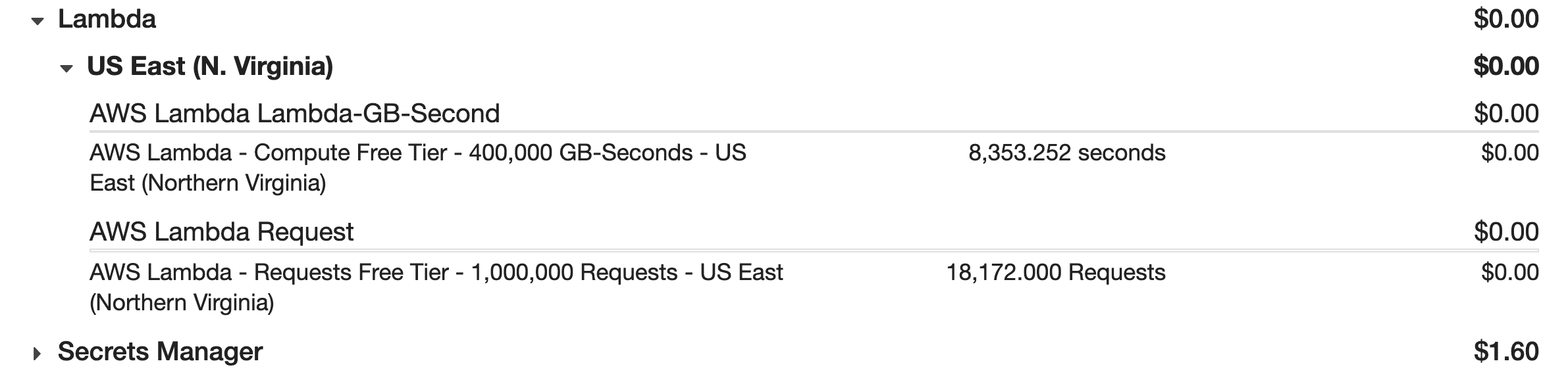Click the Secrets Manager $1.60 amount

tap(1505, 352)
